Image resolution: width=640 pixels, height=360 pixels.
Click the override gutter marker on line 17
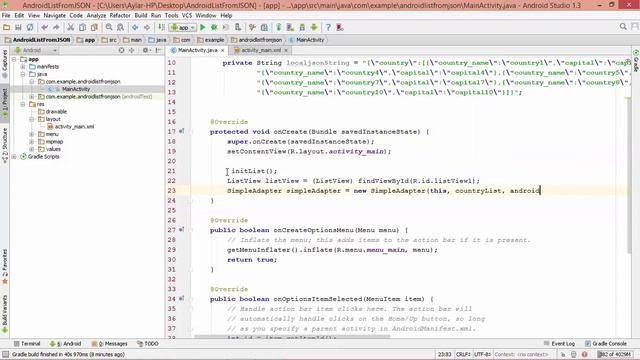click(181, 131)
